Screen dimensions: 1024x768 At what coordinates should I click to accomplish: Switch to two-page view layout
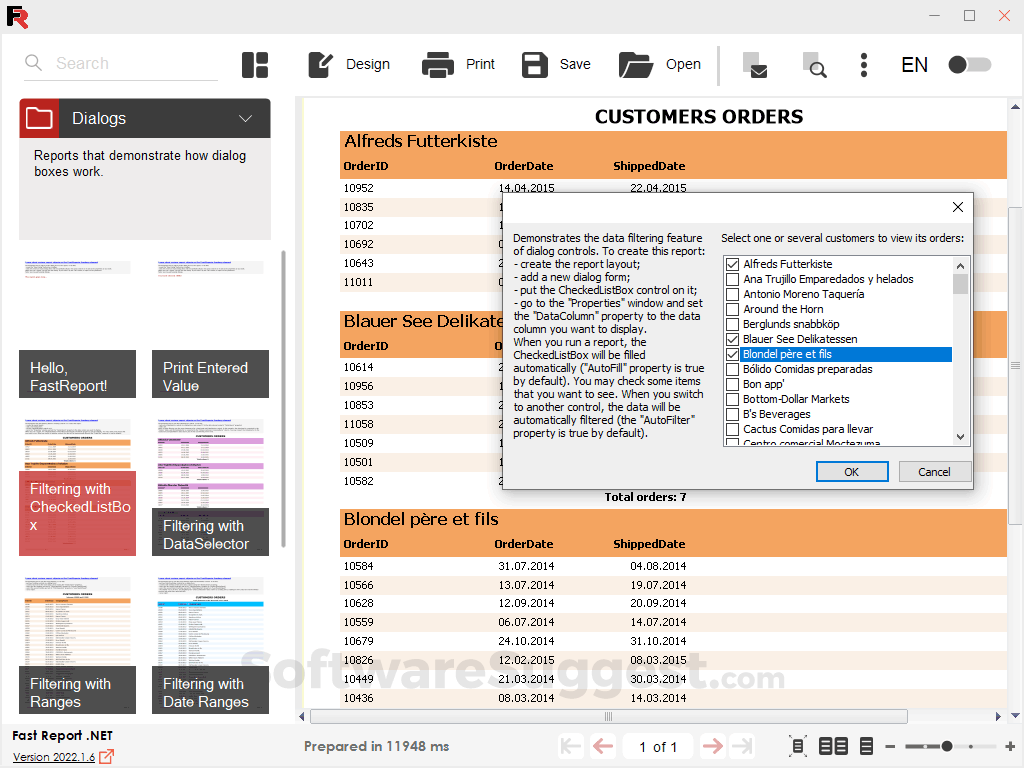click(x=833, y=746)
